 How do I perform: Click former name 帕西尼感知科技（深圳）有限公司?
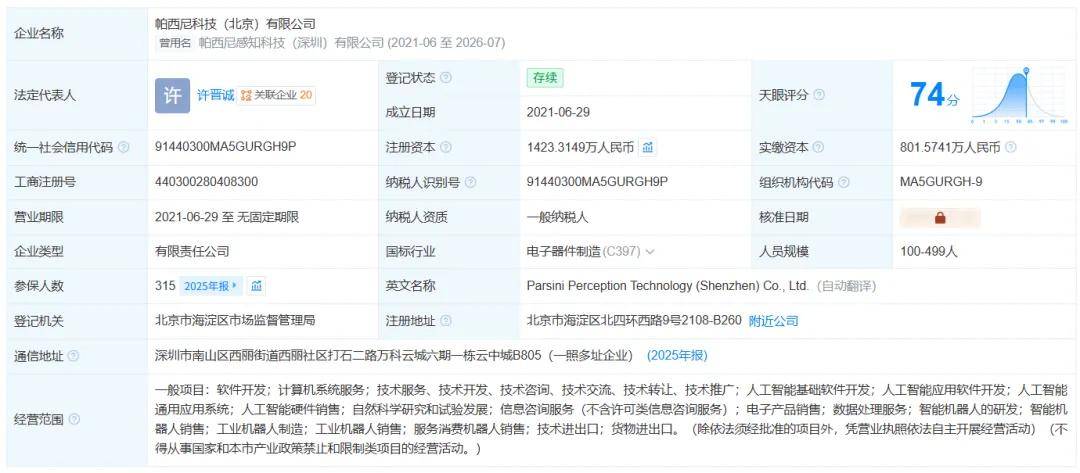pyautogui.click(x=291, y=43)
